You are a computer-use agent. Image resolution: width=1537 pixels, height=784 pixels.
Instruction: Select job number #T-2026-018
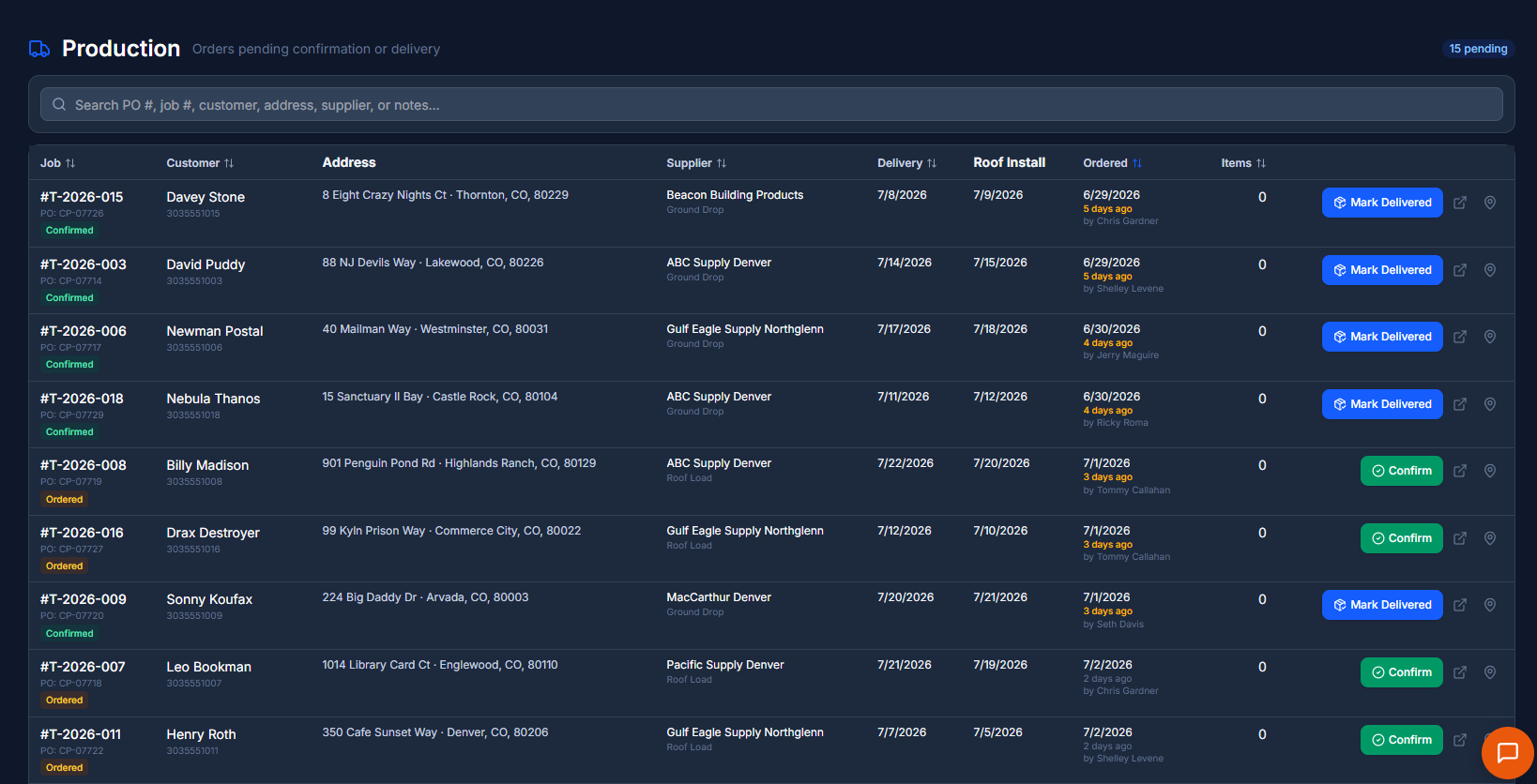pyautogui.click(x=82, y=399)
